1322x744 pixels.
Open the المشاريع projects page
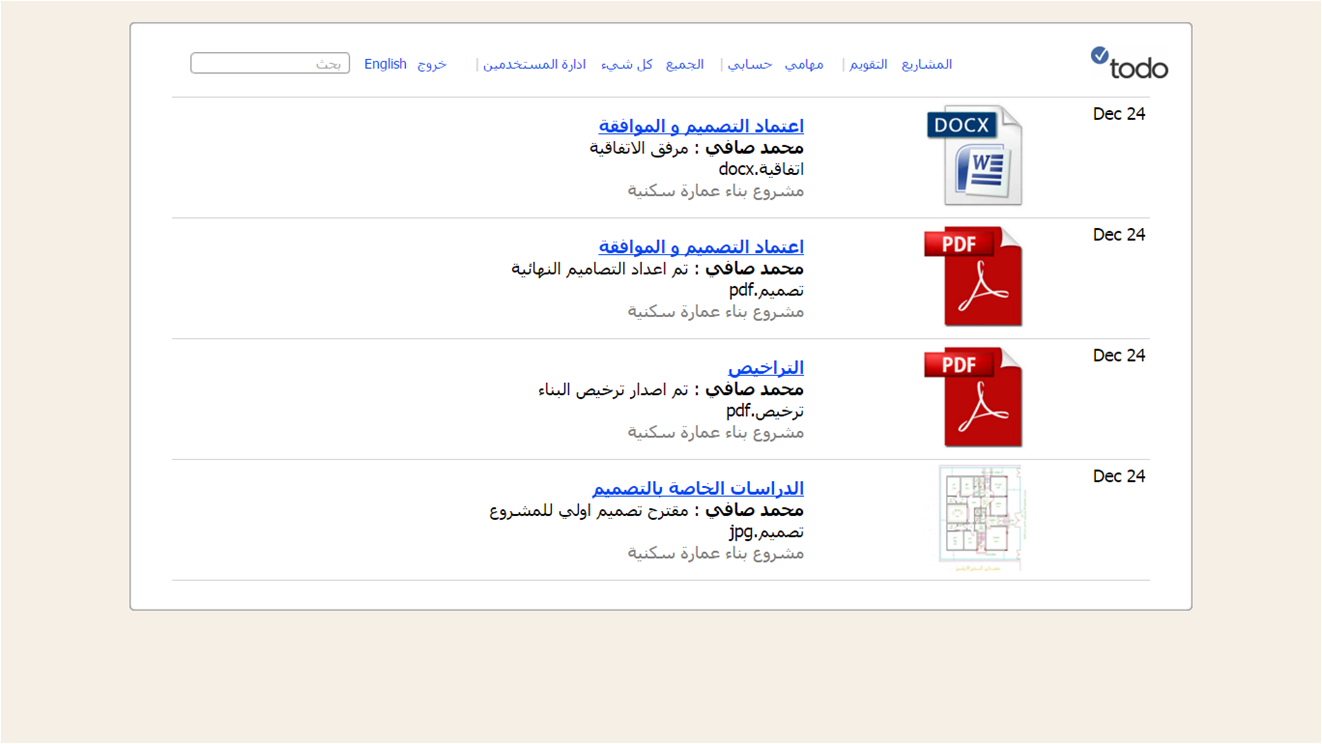[x=927, y=64]
